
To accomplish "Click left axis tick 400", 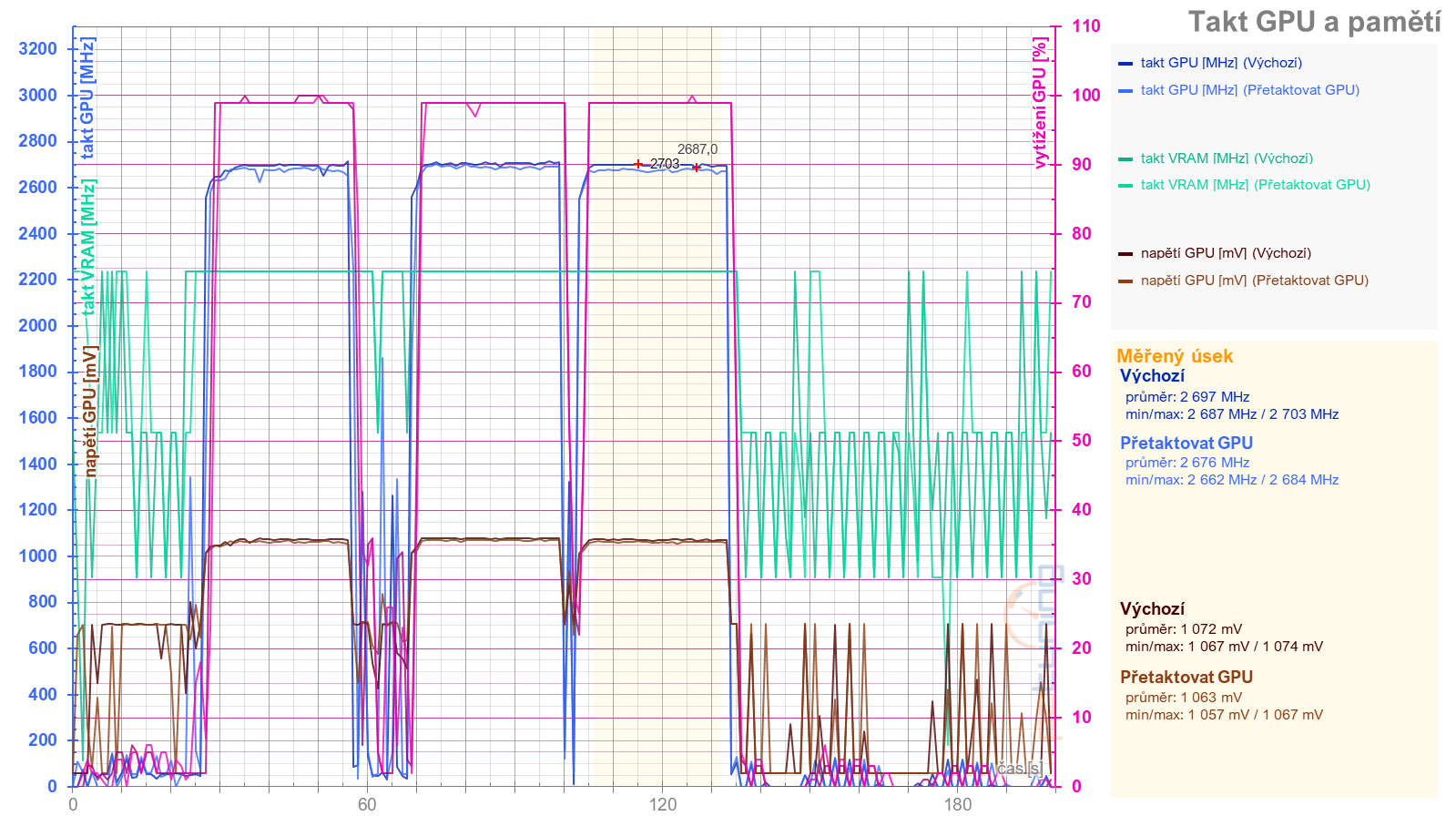I will (x=43, y=694).
